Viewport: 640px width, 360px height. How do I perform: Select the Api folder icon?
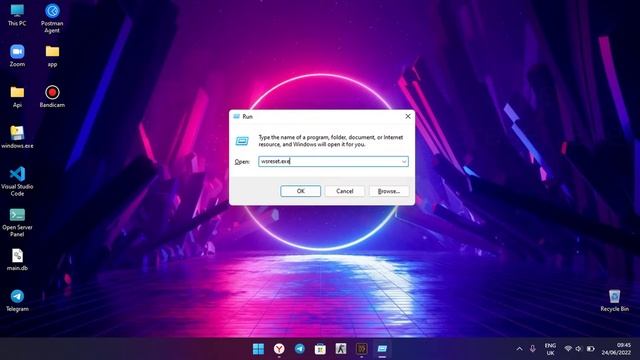click(17, 97)
